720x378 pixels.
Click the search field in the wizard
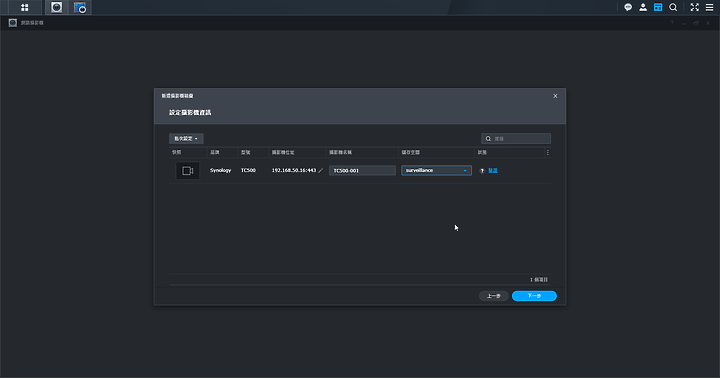[516, 139]
